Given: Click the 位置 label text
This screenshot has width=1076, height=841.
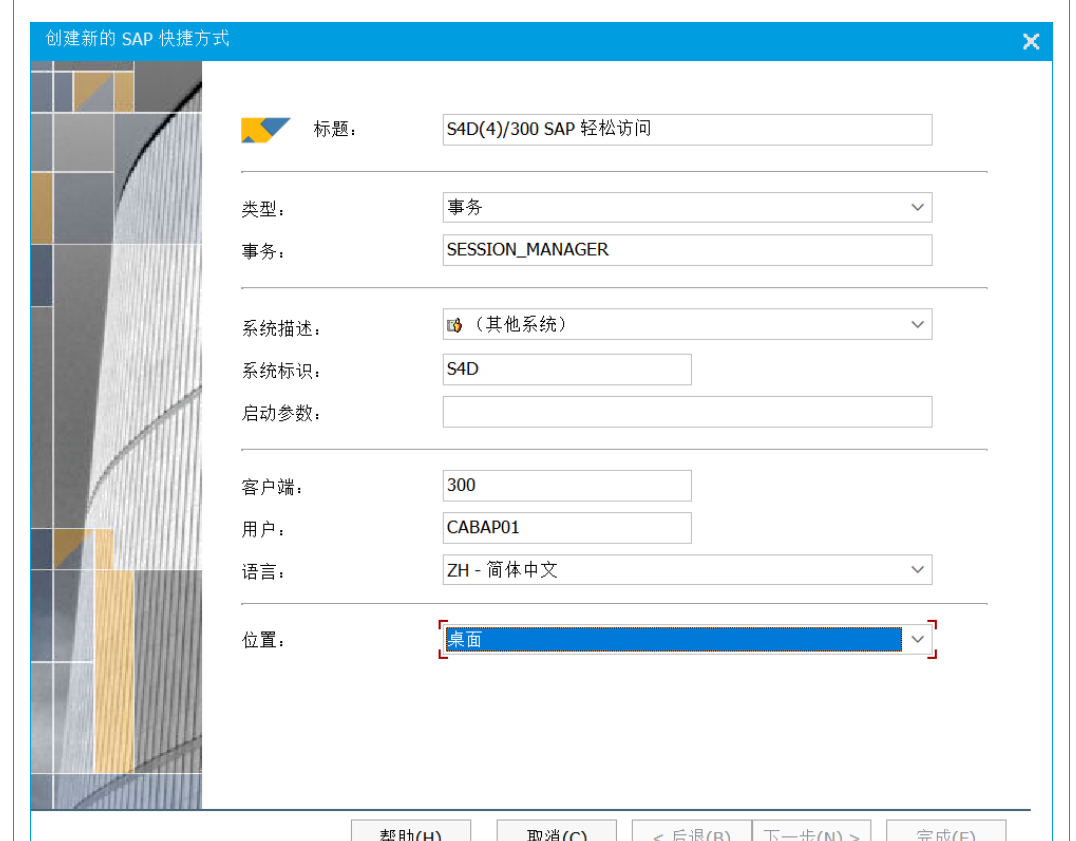Looking at the screenshot, I should (x=263, y=641).
